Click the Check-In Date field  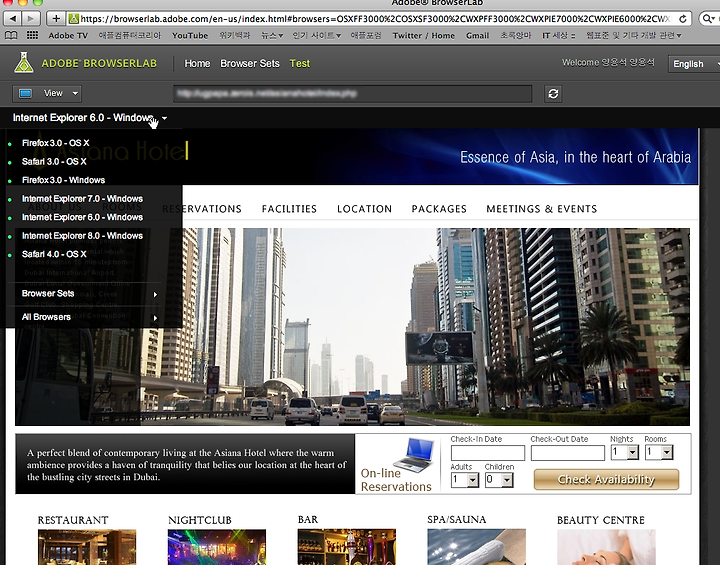pos(488,453)
